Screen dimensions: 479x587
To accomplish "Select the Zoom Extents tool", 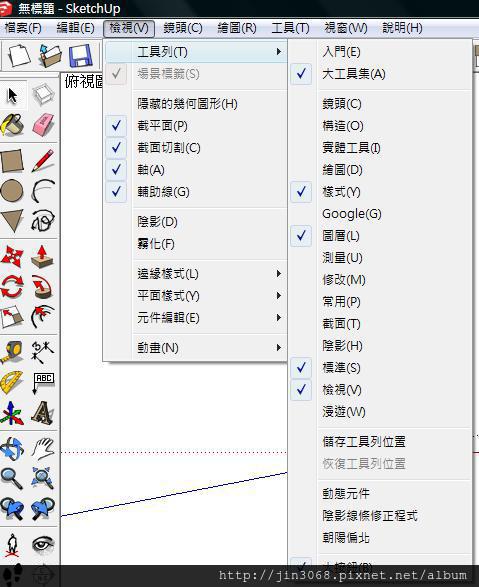I will click(x=43, y=478).
